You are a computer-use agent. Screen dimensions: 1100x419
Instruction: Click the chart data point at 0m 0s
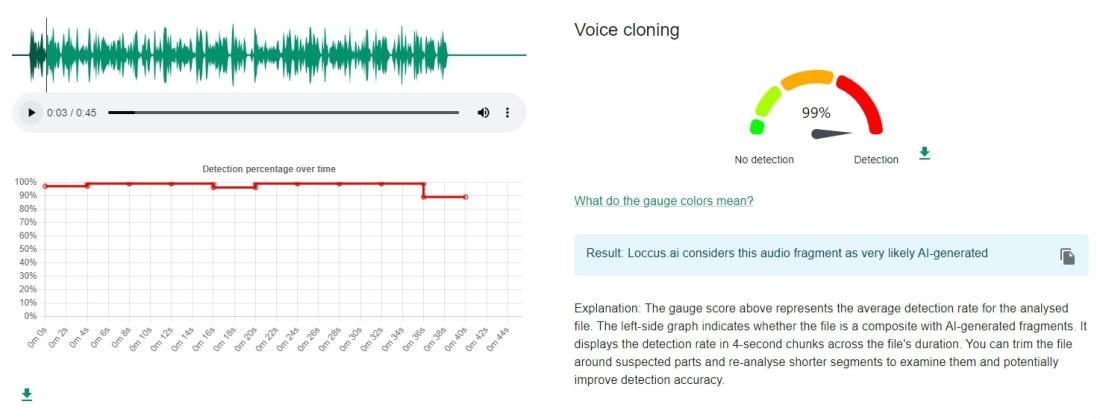point(45,186)
